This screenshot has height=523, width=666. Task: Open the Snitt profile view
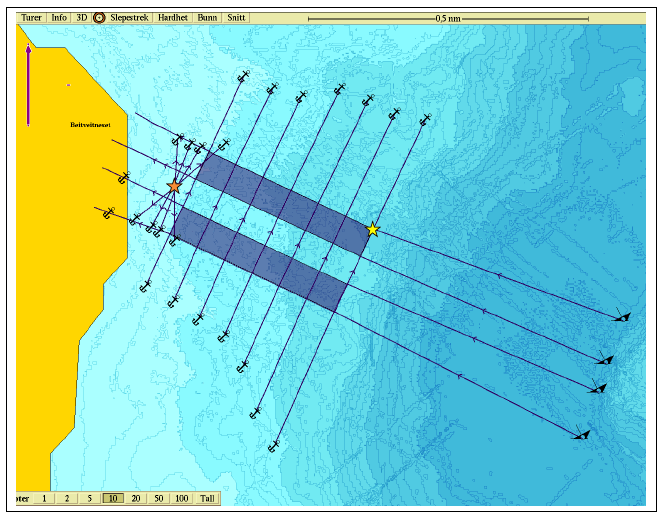pos(236,17)
